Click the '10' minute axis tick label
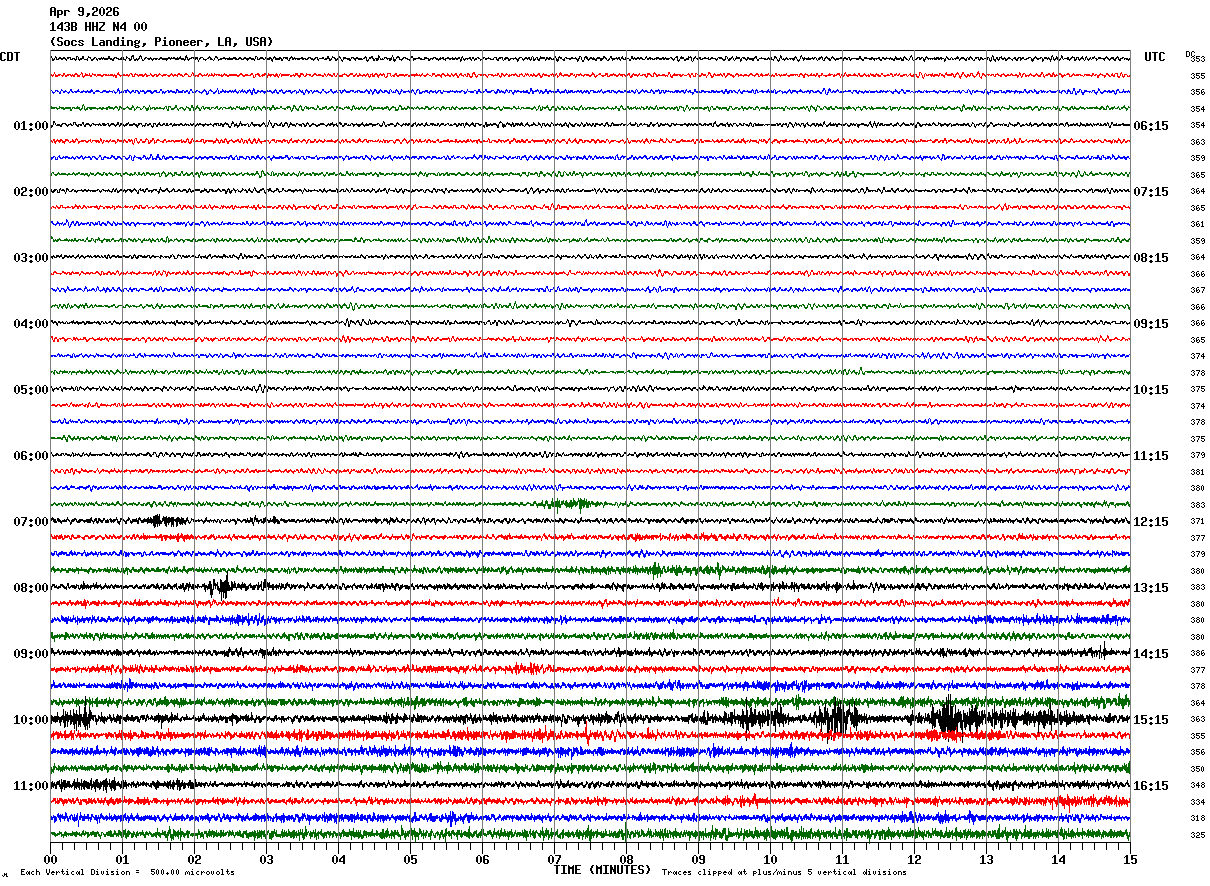This screenshot has height=886, width=1210. pyautogui.click(x=770, y=859)
